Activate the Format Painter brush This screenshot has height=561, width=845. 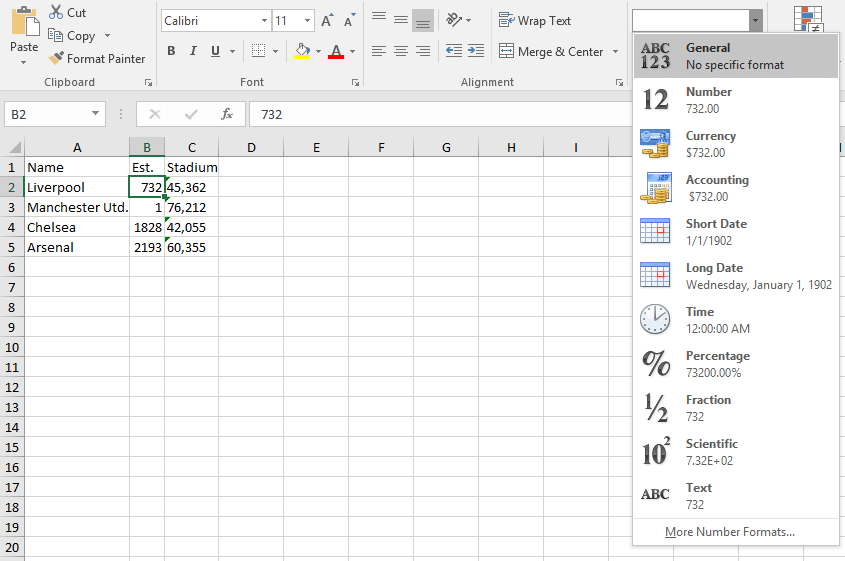[56, 58]
